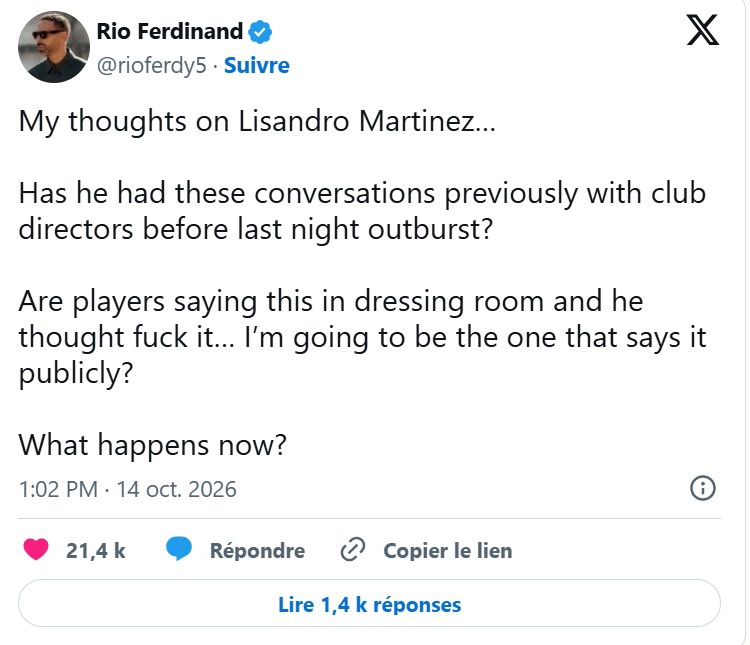Screen dimensions: 750x645
Task: Open the tweet info circle icon
Action: point(703,489)
